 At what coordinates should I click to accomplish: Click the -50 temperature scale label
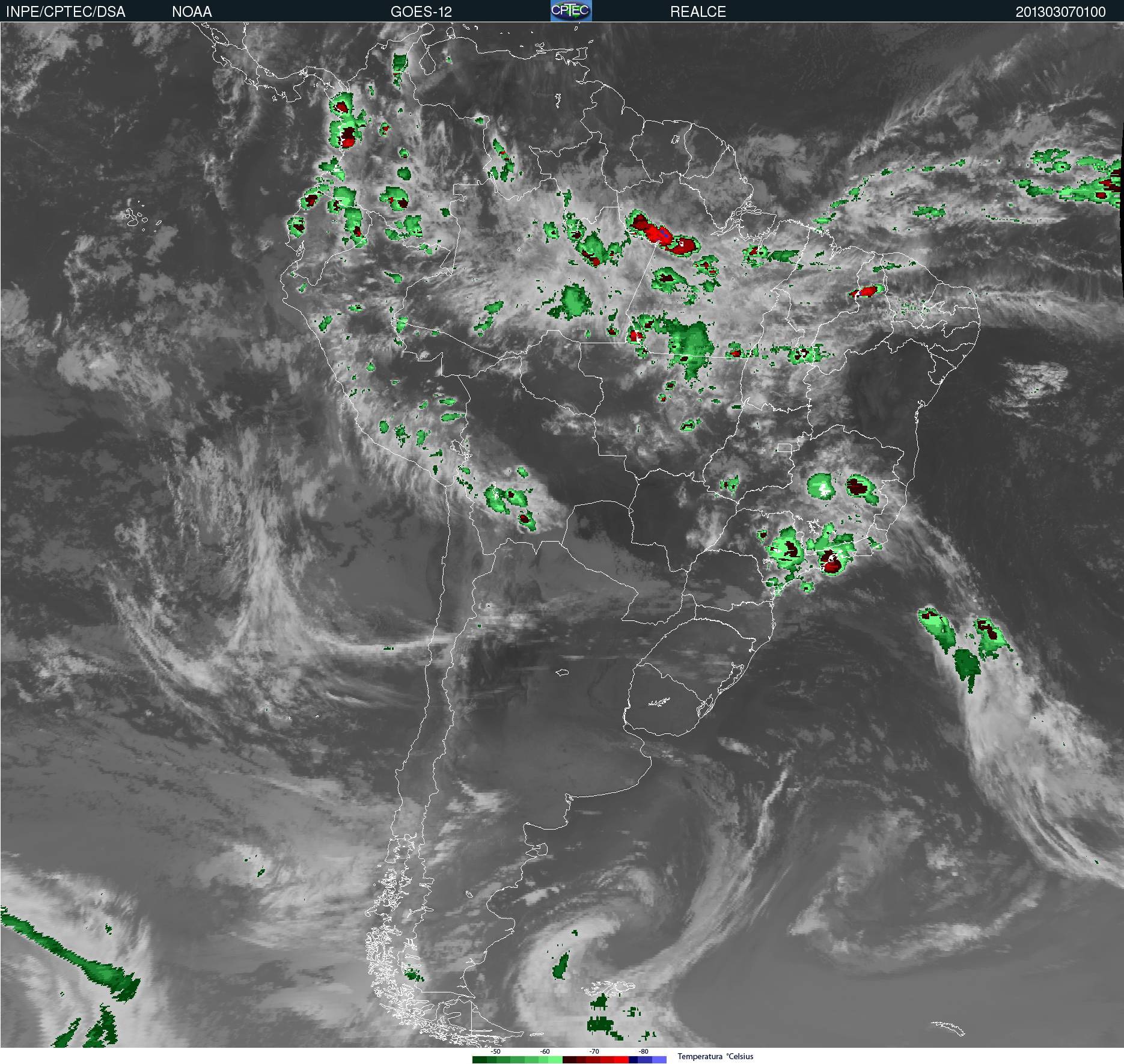[495, 1051]
